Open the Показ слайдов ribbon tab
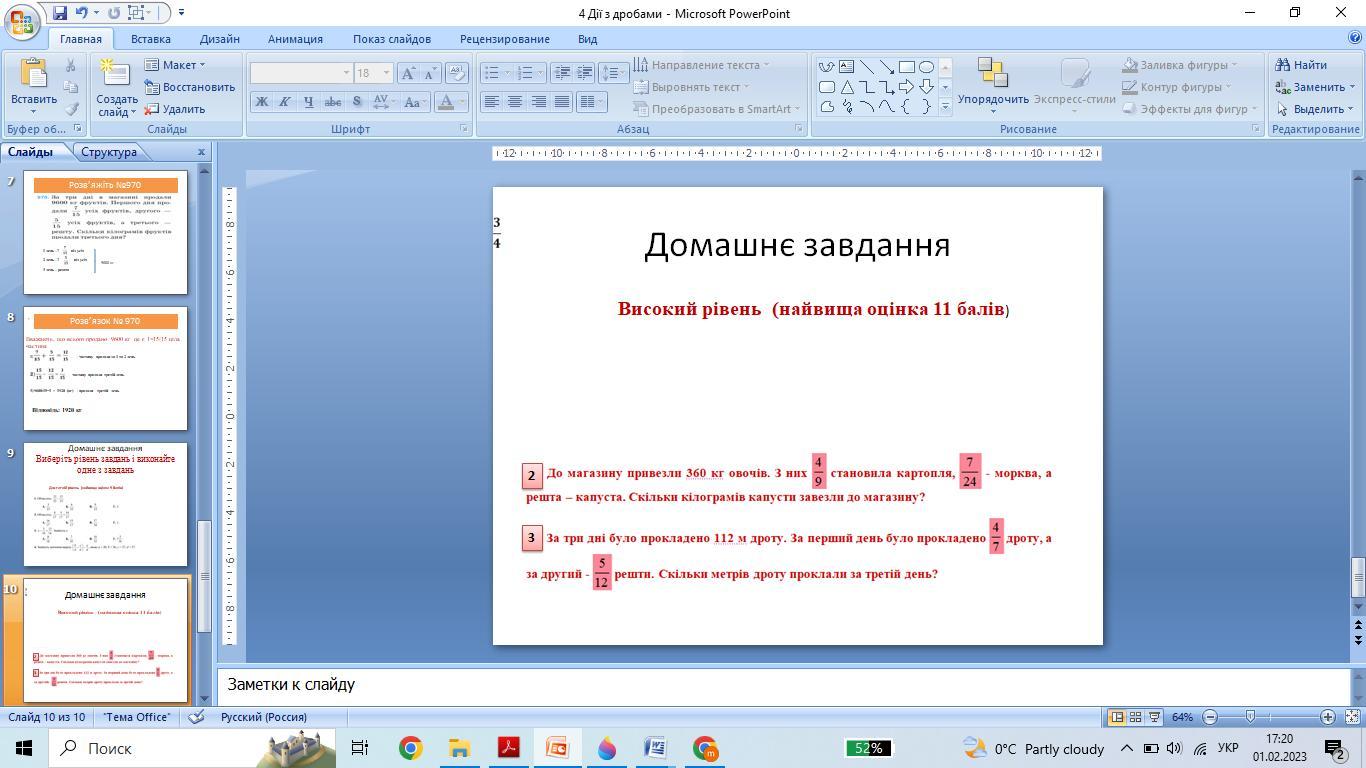The width and height of the screenshot is (1366, 768). (392, 39)
